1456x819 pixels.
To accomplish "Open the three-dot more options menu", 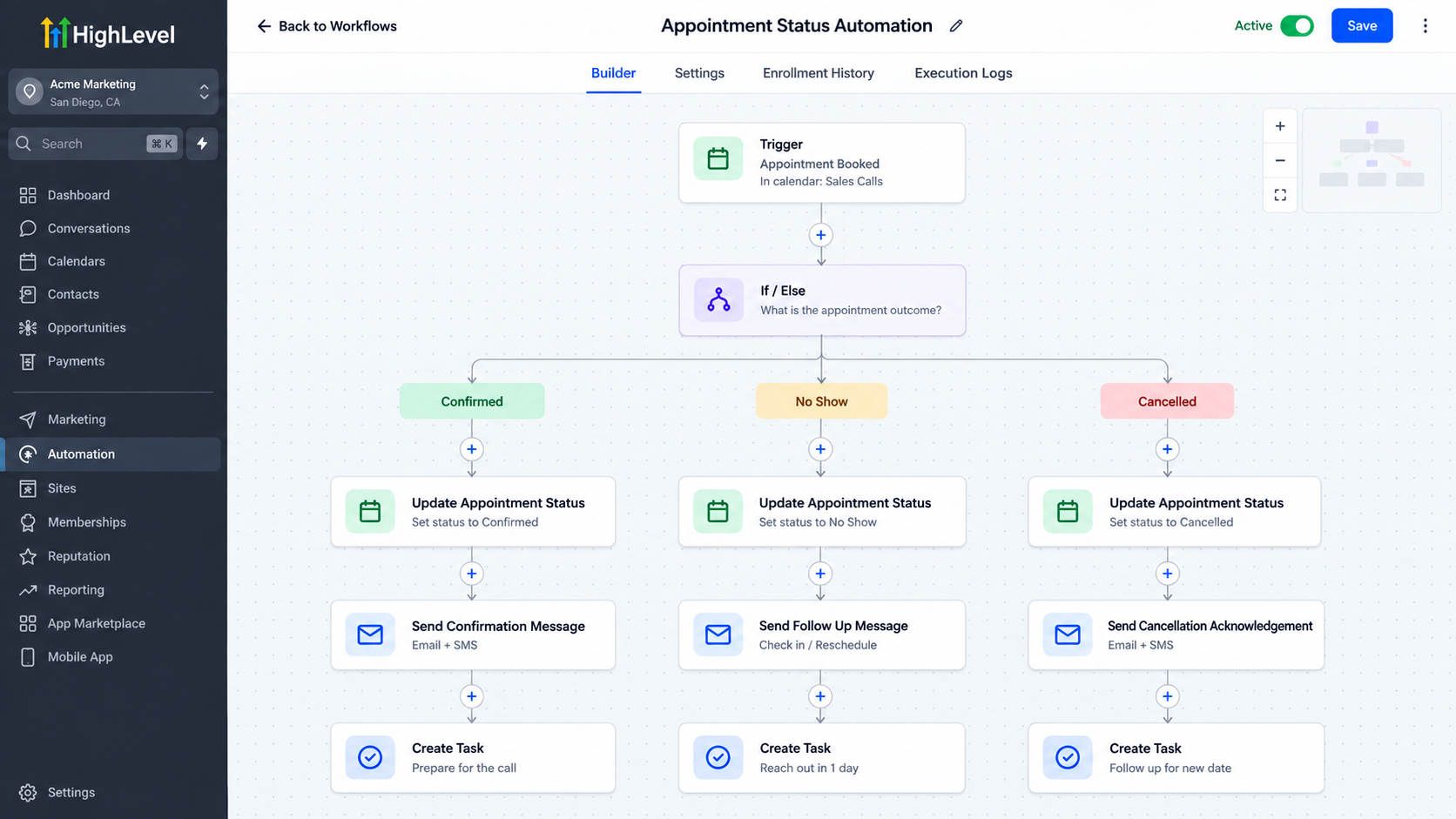I will pyautogui.click(x=1425, y=26).
